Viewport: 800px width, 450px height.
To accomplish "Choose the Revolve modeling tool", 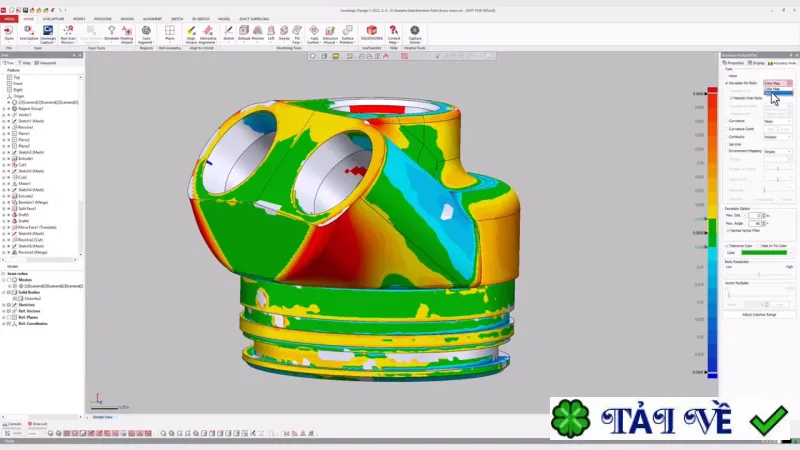I will (x=258, y=34).
